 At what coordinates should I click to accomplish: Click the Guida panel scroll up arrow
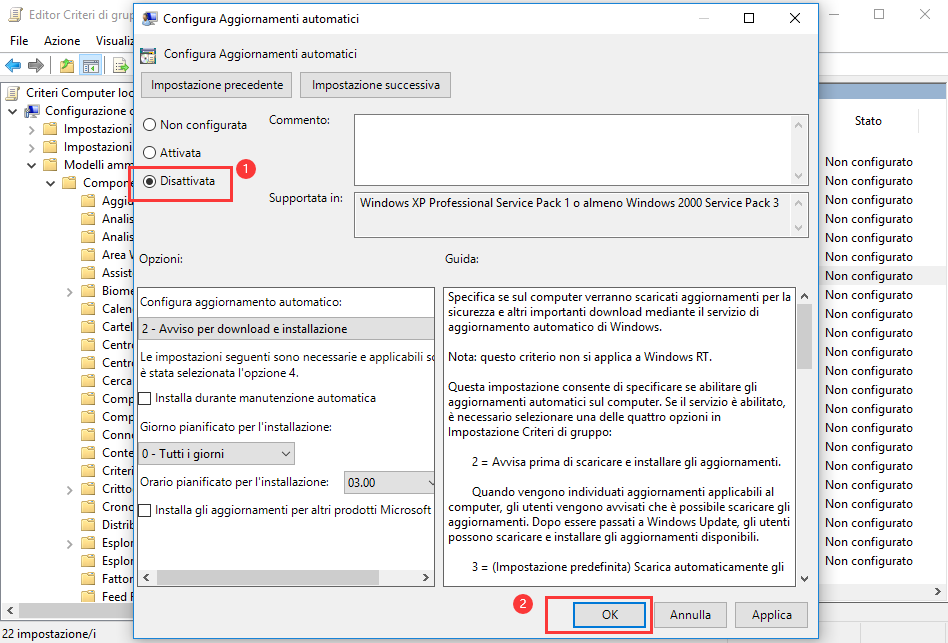tap(804, 296)
